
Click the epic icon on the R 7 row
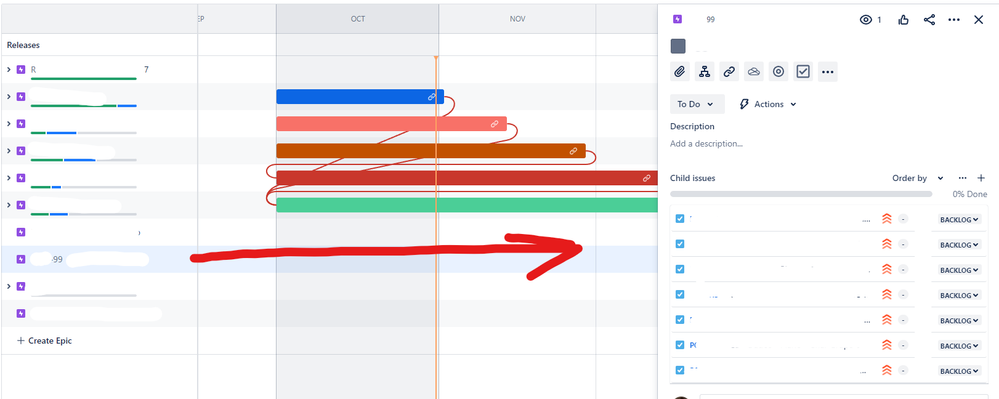[x=21, y=69]
